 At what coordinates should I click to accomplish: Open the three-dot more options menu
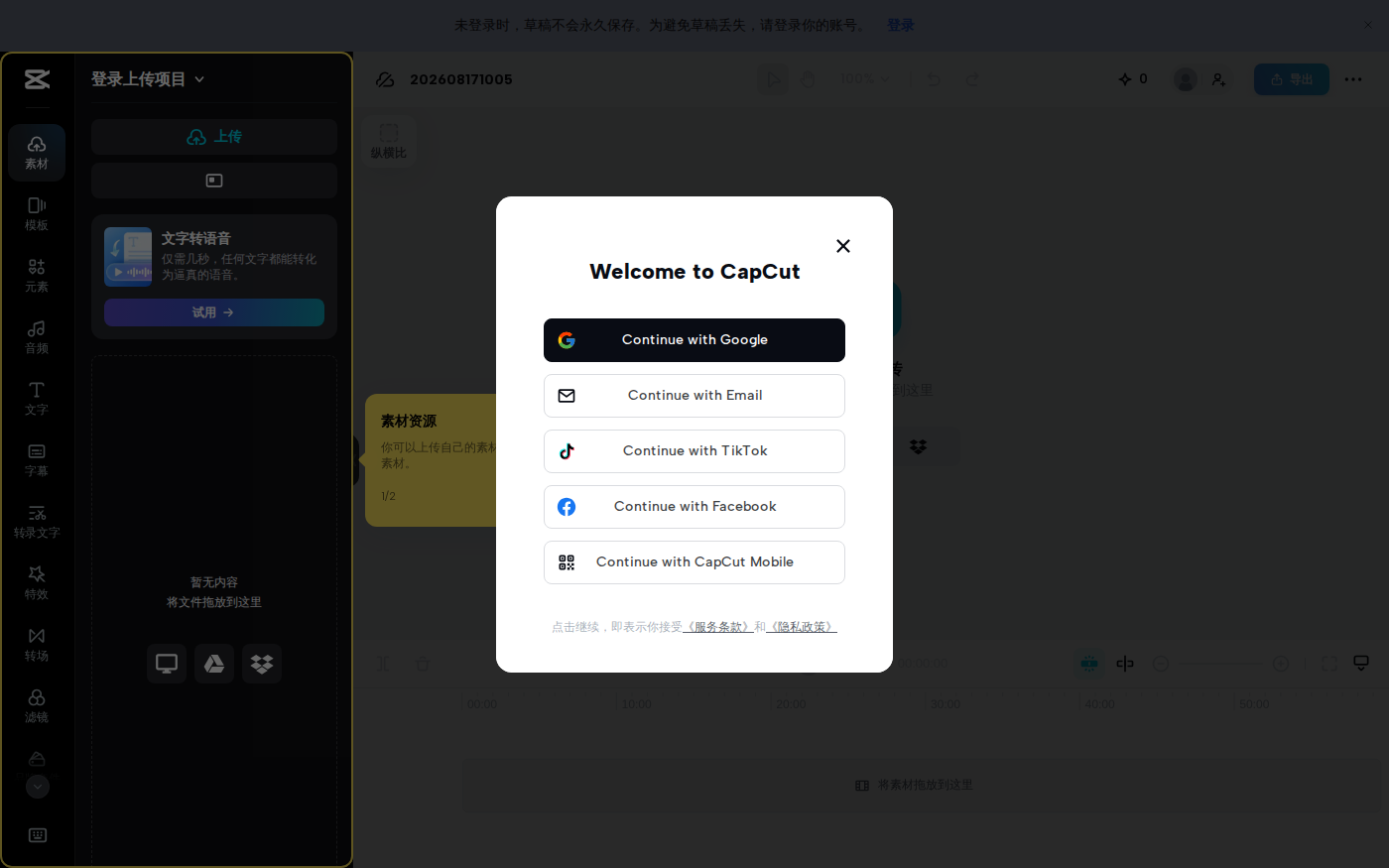1353,79
